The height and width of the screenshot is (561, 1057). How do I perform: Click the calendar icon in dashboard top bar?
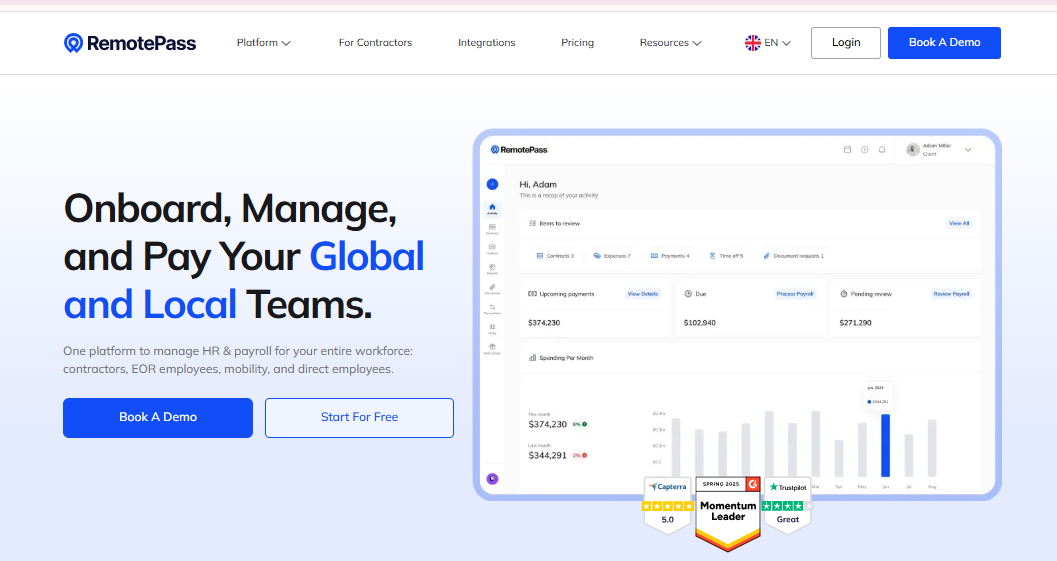pos(847,150)
